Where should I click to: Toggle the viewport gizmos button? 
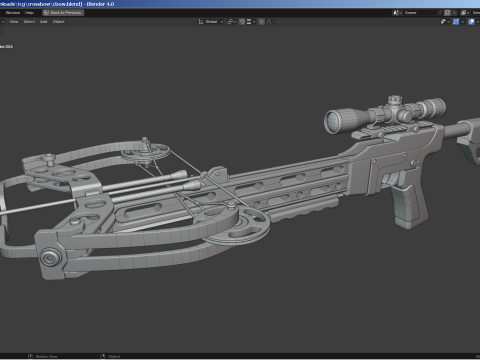pos(456,22)
